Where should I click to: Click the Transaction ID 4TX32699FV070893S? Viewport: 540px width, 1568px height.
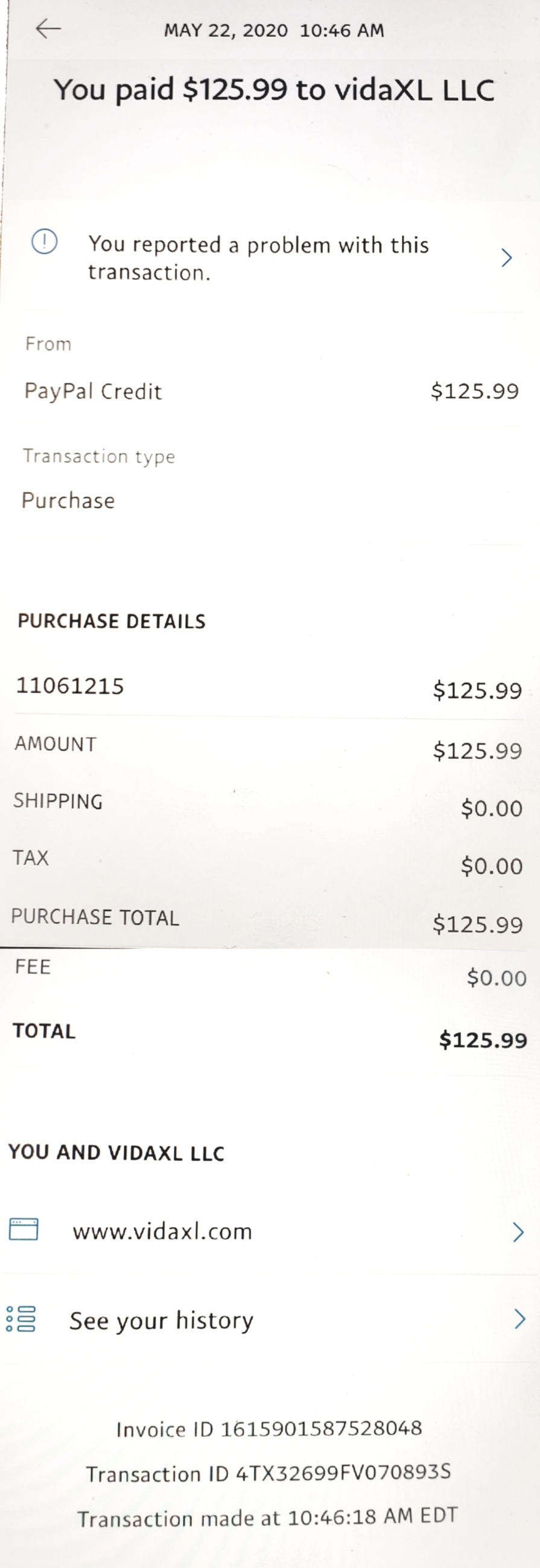pyautogui.click(x=343, y=1473)
